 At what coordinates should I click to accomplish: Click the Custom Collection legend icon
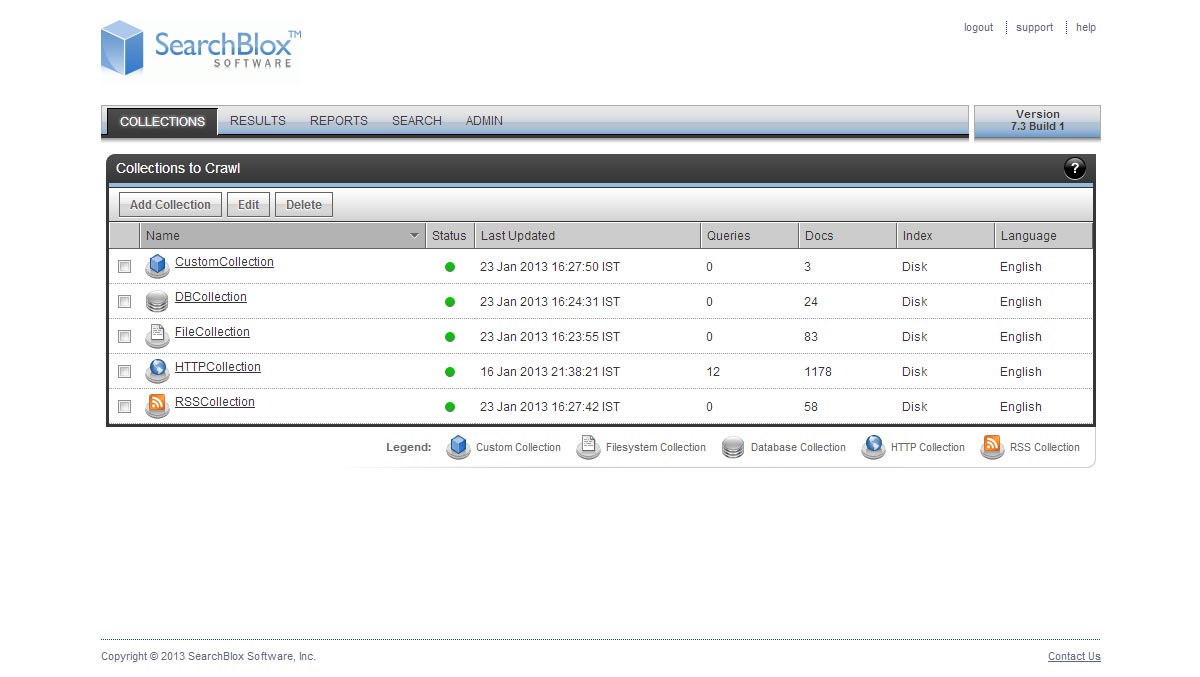[458, 447]
